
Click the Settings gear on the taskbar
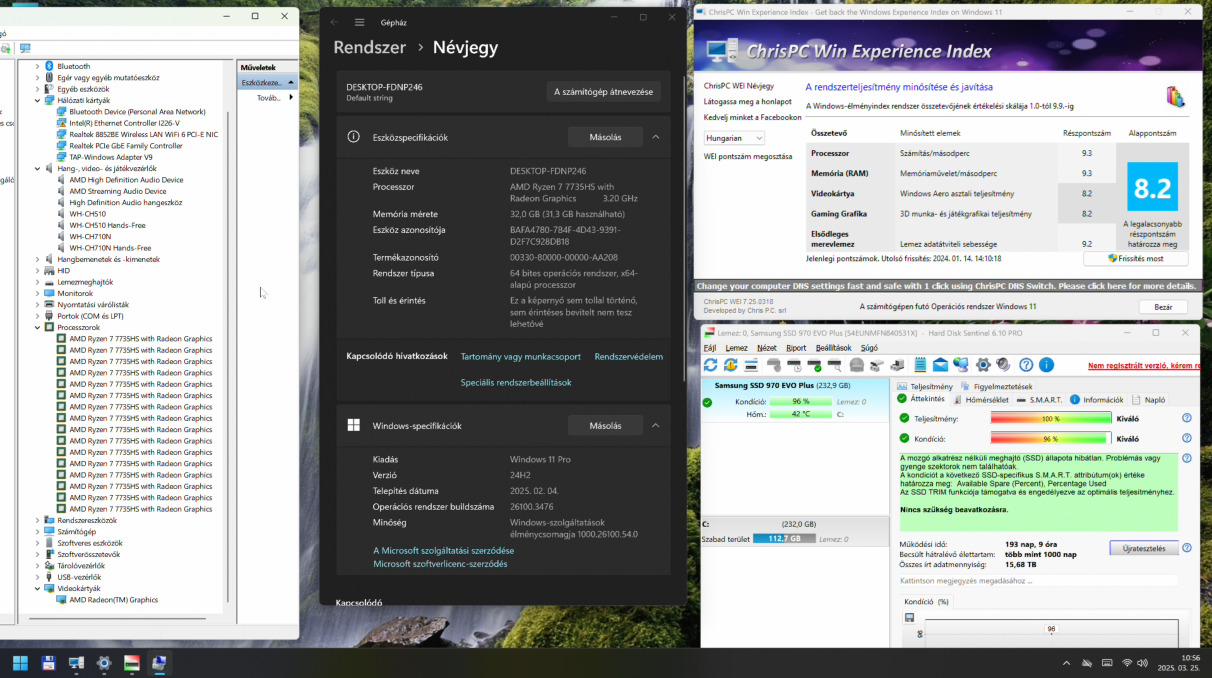103,662
